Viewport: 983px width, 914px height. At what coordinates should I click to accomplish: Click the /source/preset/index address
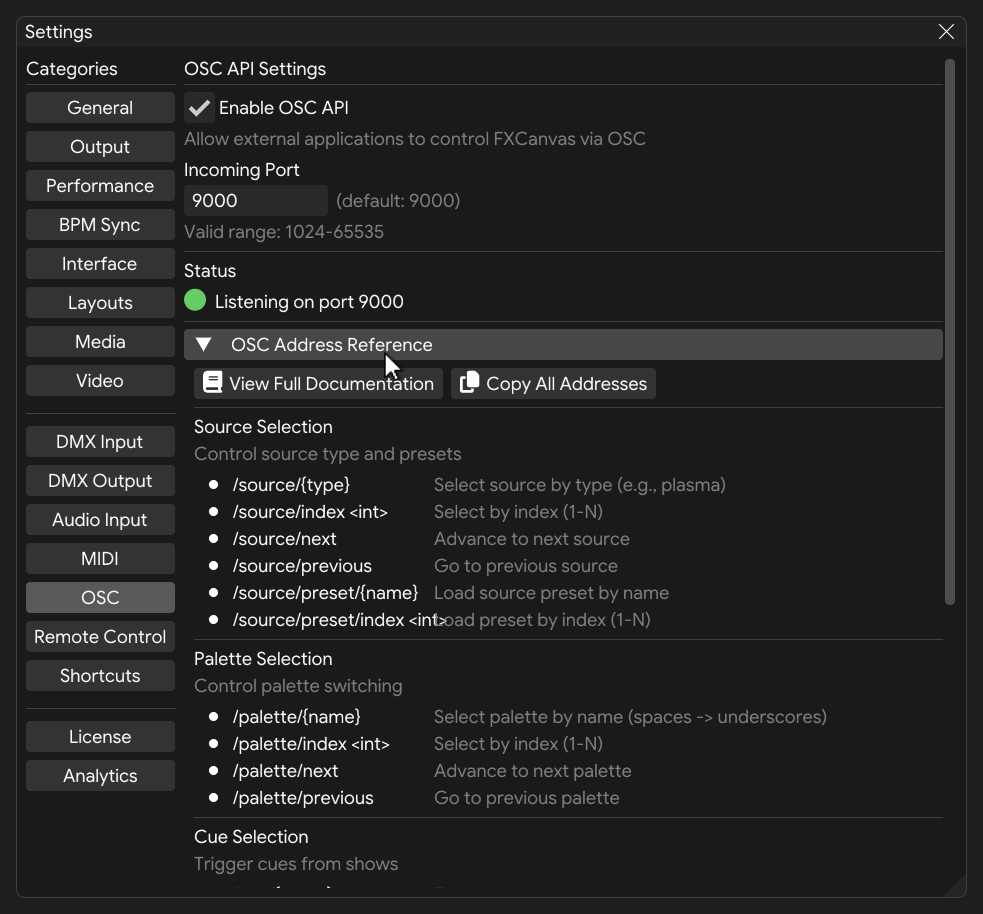point(339,619)
